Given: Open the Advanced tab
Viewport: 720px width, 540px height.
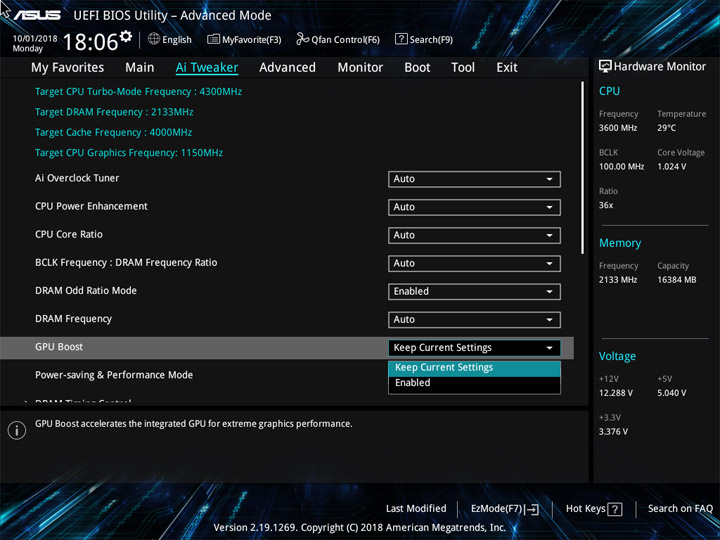Looking at the screenshot, I should (287, 68).
